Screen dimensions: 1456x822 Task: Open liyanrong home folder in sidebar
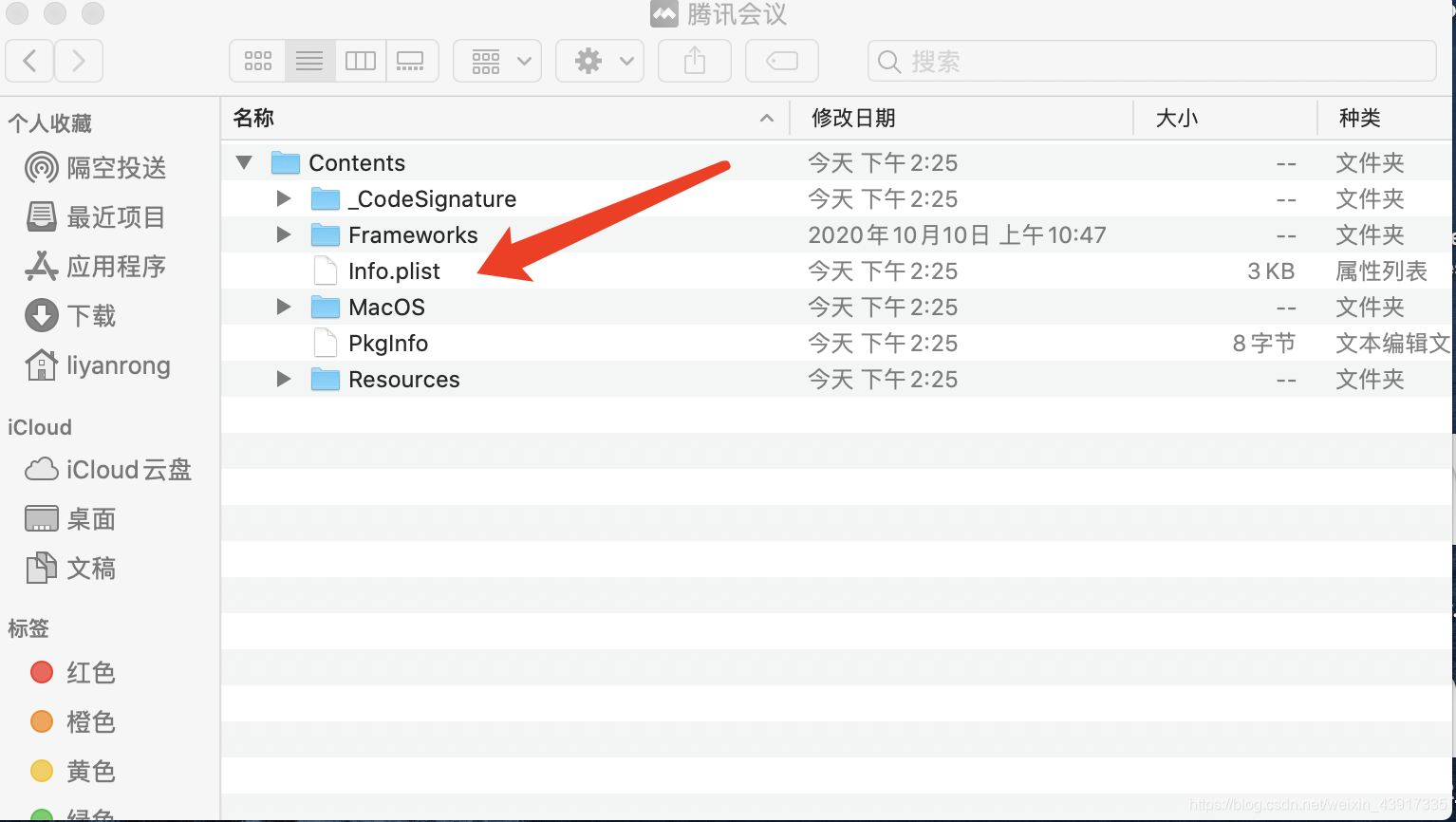coord(97,365)
